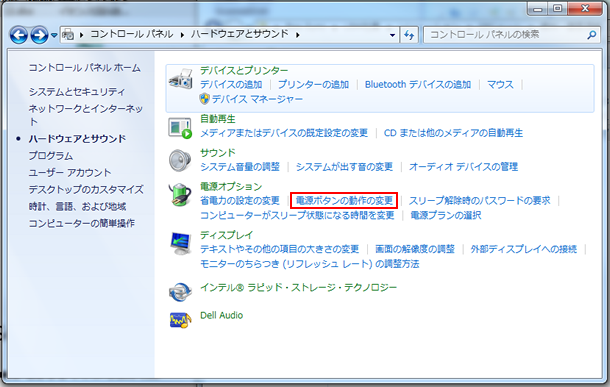Click the magnifier search icon

tap(592, 35)
